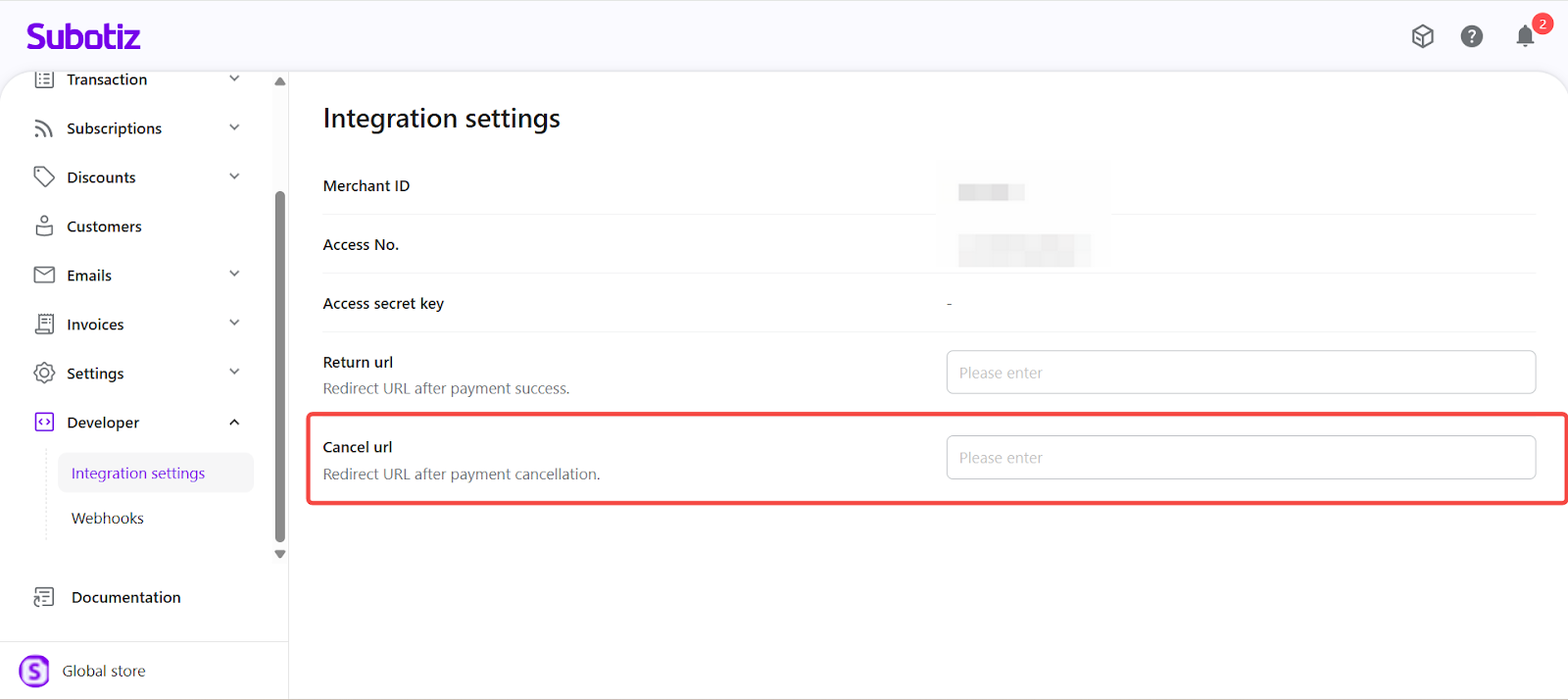Click the help question mark icon
Screen dimensions: 1568x700
pos(1471,36)
